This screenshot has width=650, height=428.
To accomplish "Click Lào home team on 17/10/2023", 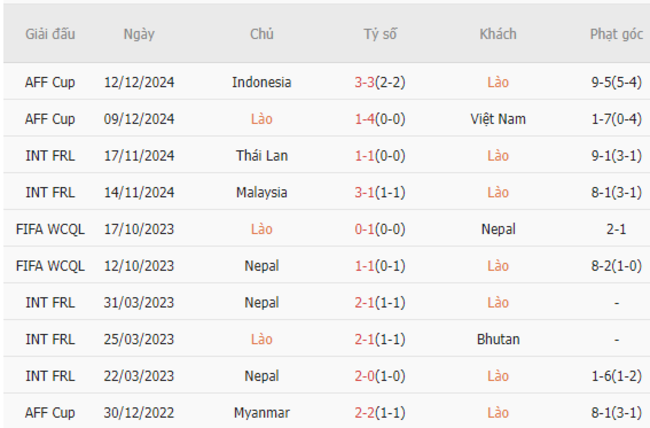I will (x=262, y=229).
